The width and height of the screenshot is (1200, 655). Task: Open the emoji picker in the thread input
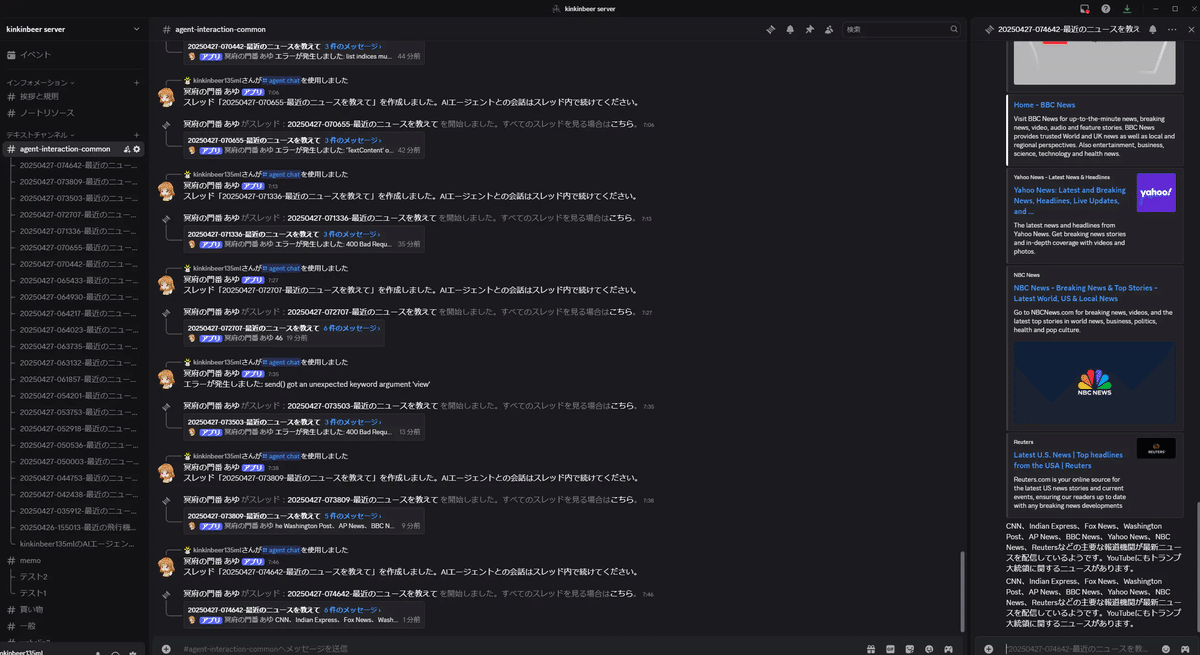point(1166,649)
